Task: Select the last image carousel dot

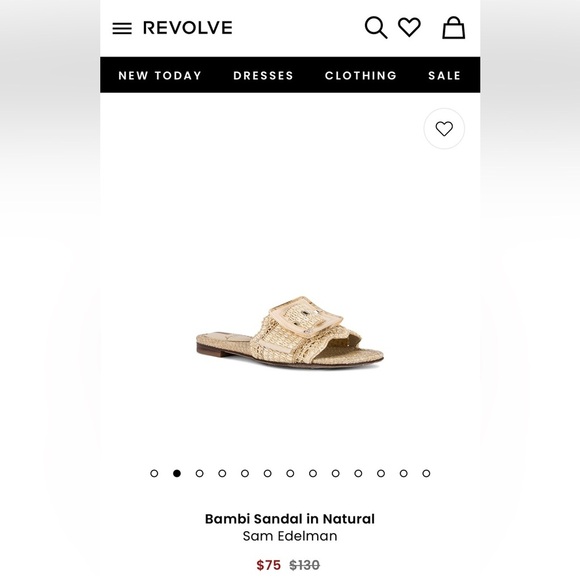Action: pyautogui.click(x=426, y=473)
